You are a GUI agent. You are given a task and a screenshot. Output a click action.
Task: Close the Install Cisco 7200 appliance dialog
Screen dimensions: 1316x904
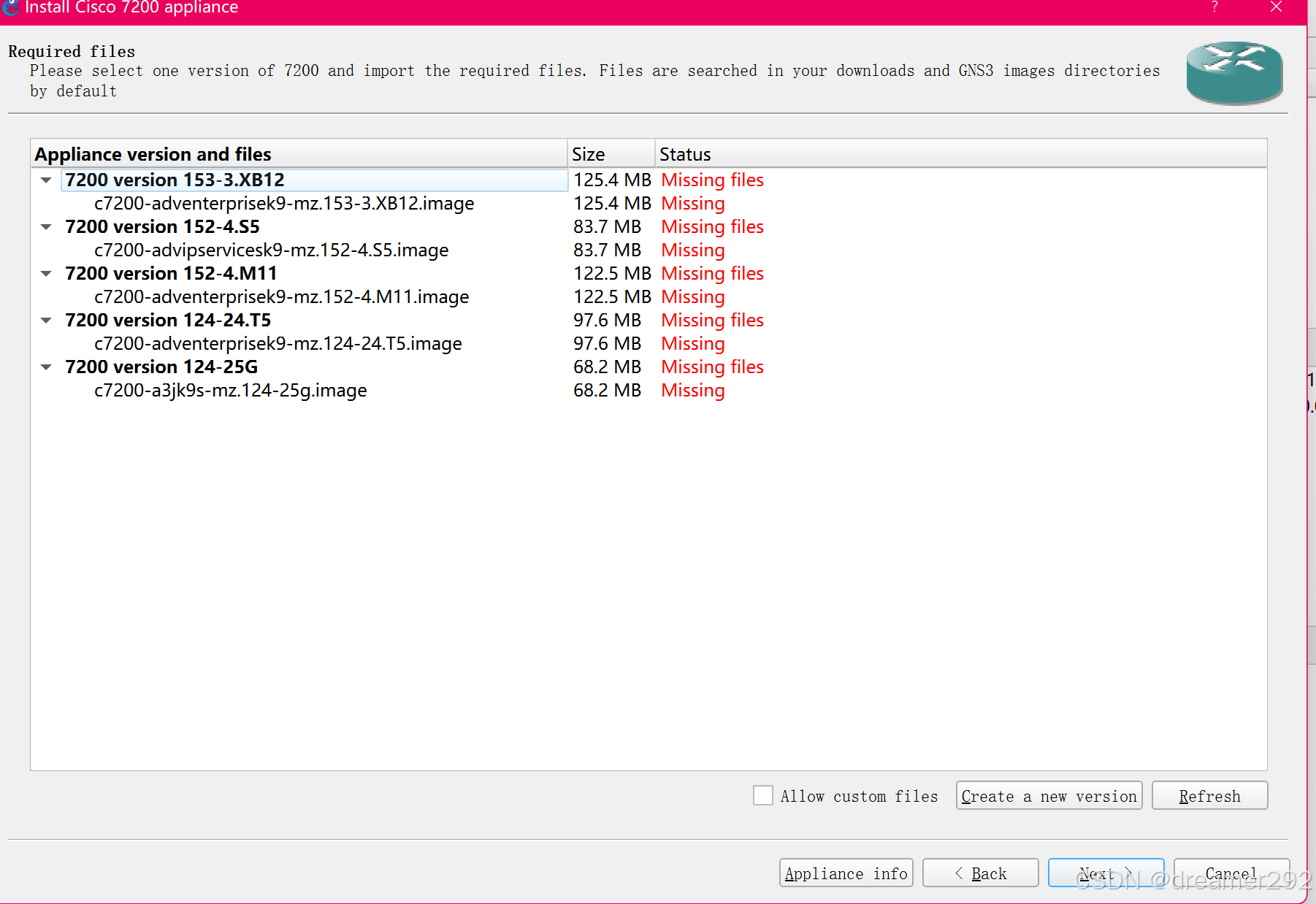coord(1276,7)
